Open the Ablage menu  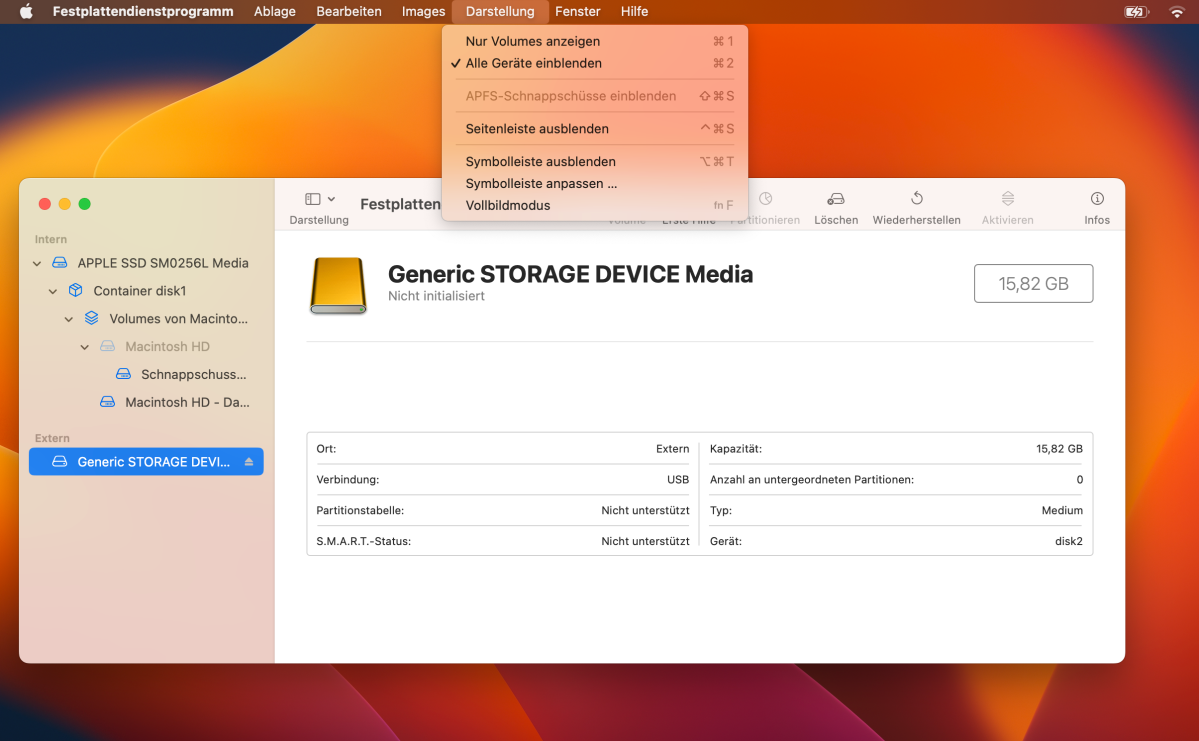click(x=275, y=11)
